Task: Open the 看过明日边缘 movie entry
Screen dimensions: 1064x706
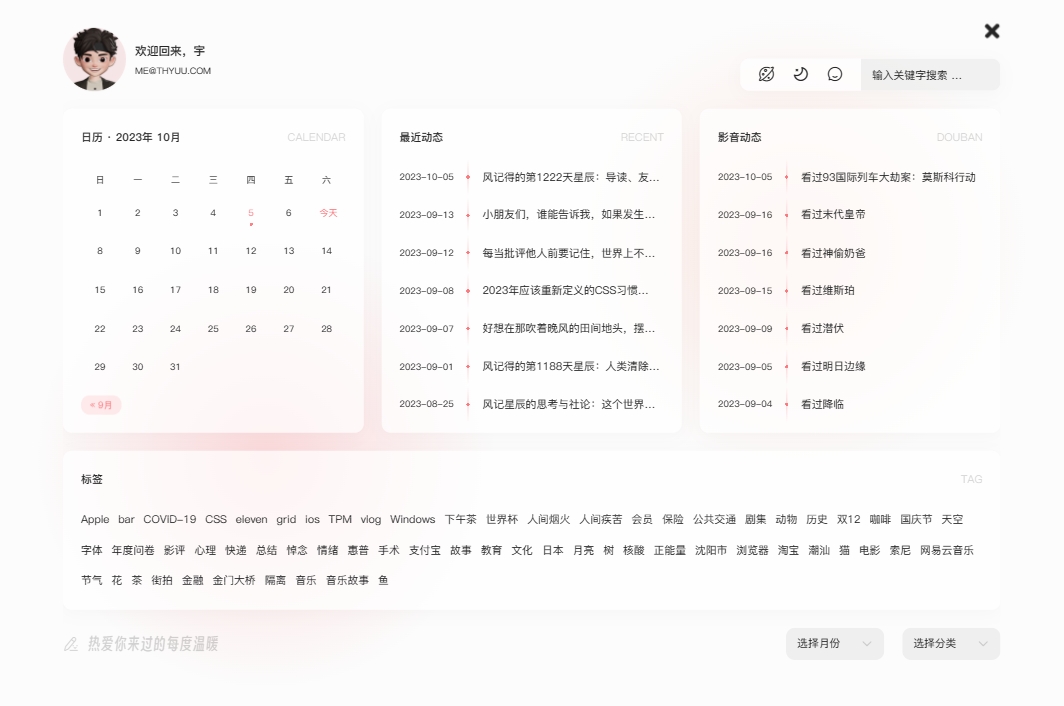Action: (x=833, y=367)
